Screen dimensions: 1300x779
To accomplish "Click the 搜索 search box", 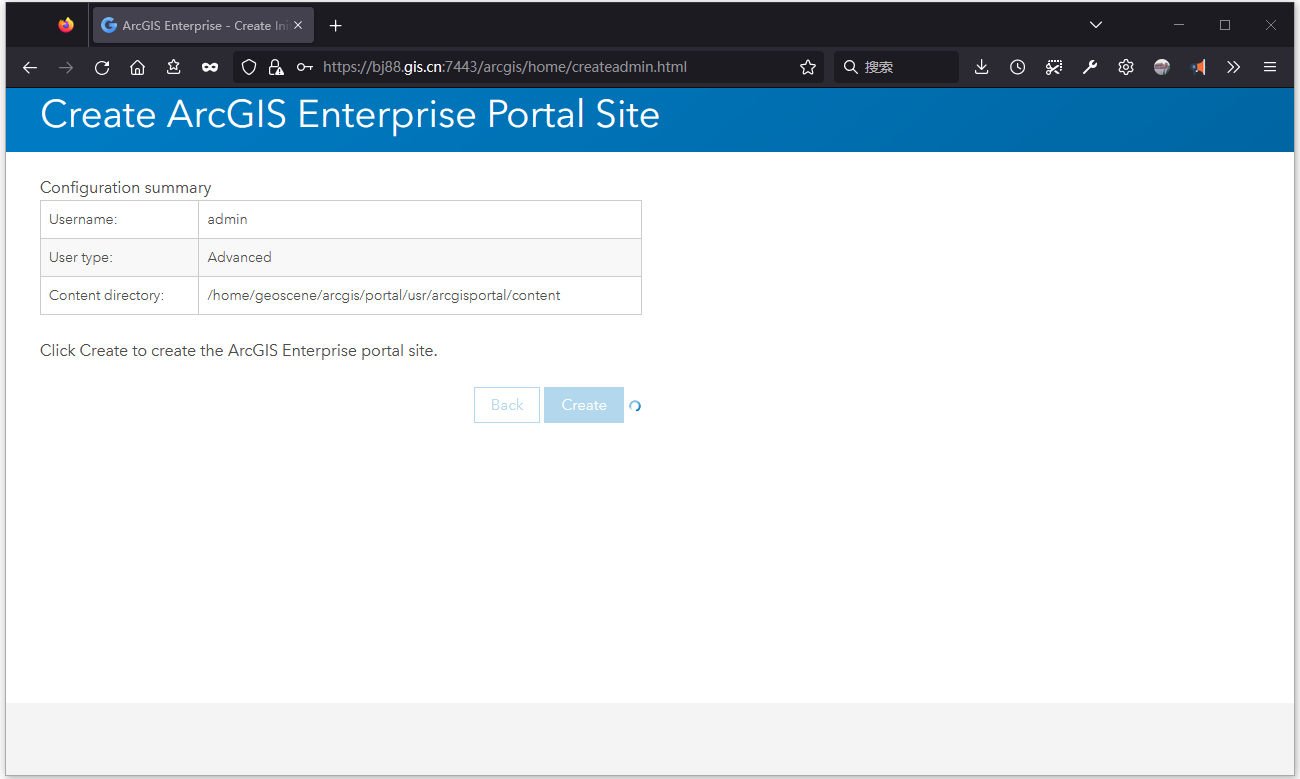I will pos(896,67).
